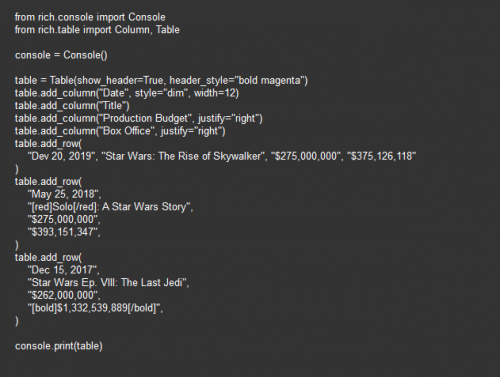Place cursor on 'console = Console()' line
This screenshot has height=377, width=500.
coord(61,55)
